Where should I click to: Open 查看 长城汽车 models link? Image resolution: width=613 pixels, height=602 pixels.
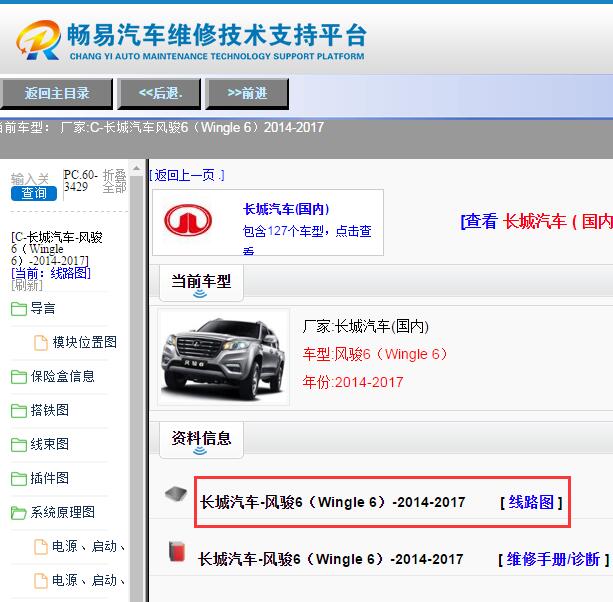point(537,221)
